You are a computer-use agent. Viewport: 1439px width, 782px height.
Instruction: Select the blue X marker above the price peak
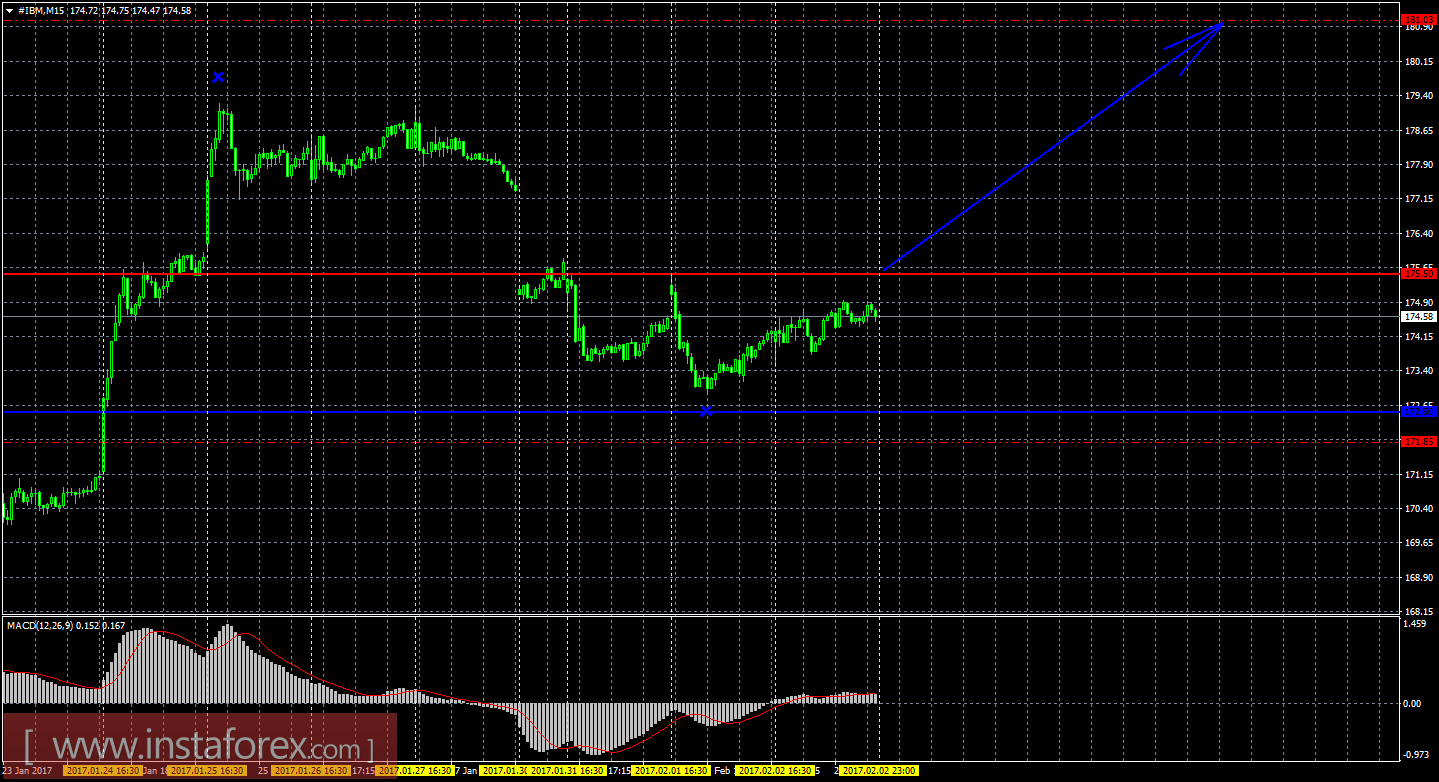tap(218, 77)
